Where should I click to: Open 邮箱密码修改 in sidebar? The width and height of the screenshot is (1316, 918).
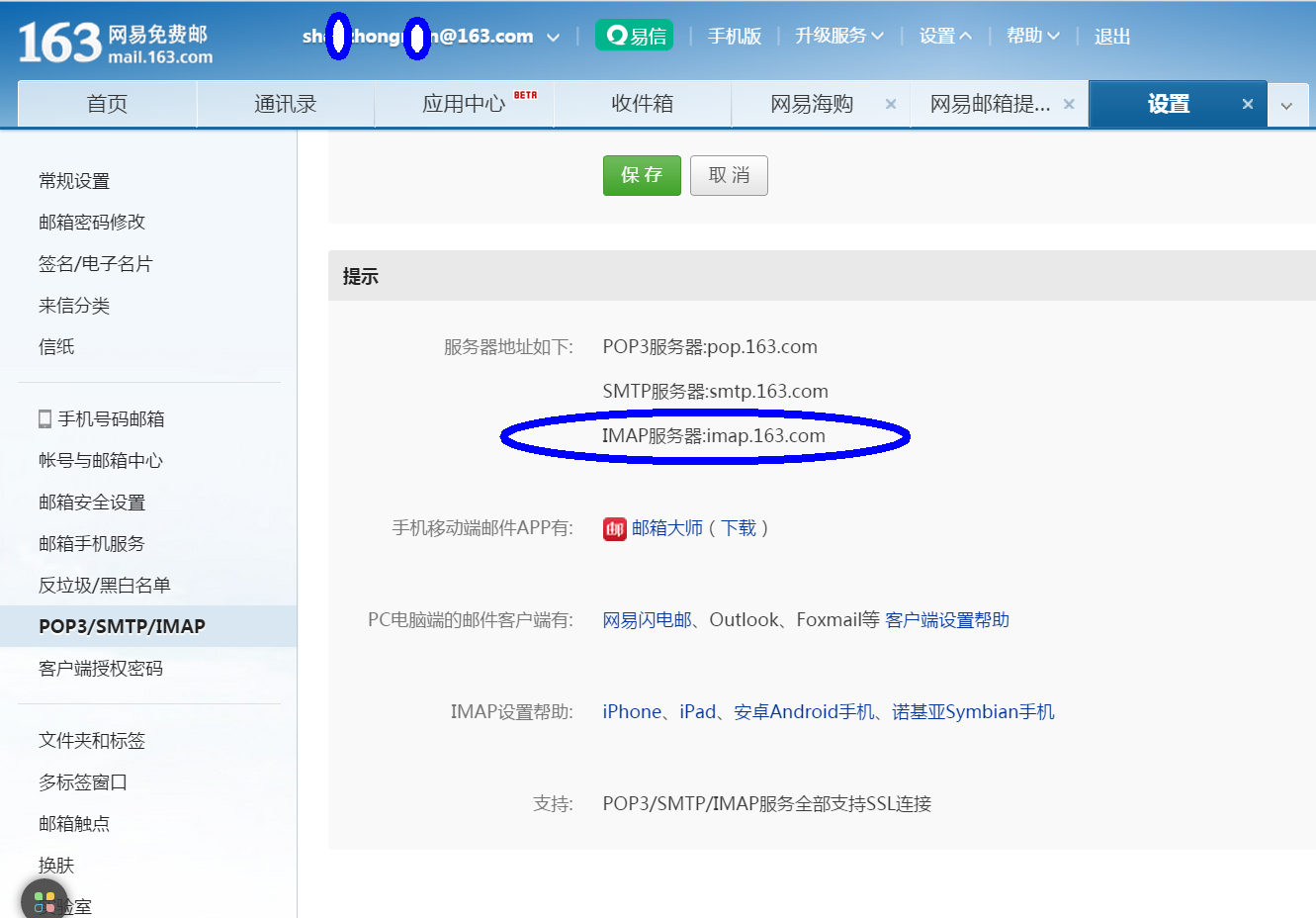pos(92,223)
